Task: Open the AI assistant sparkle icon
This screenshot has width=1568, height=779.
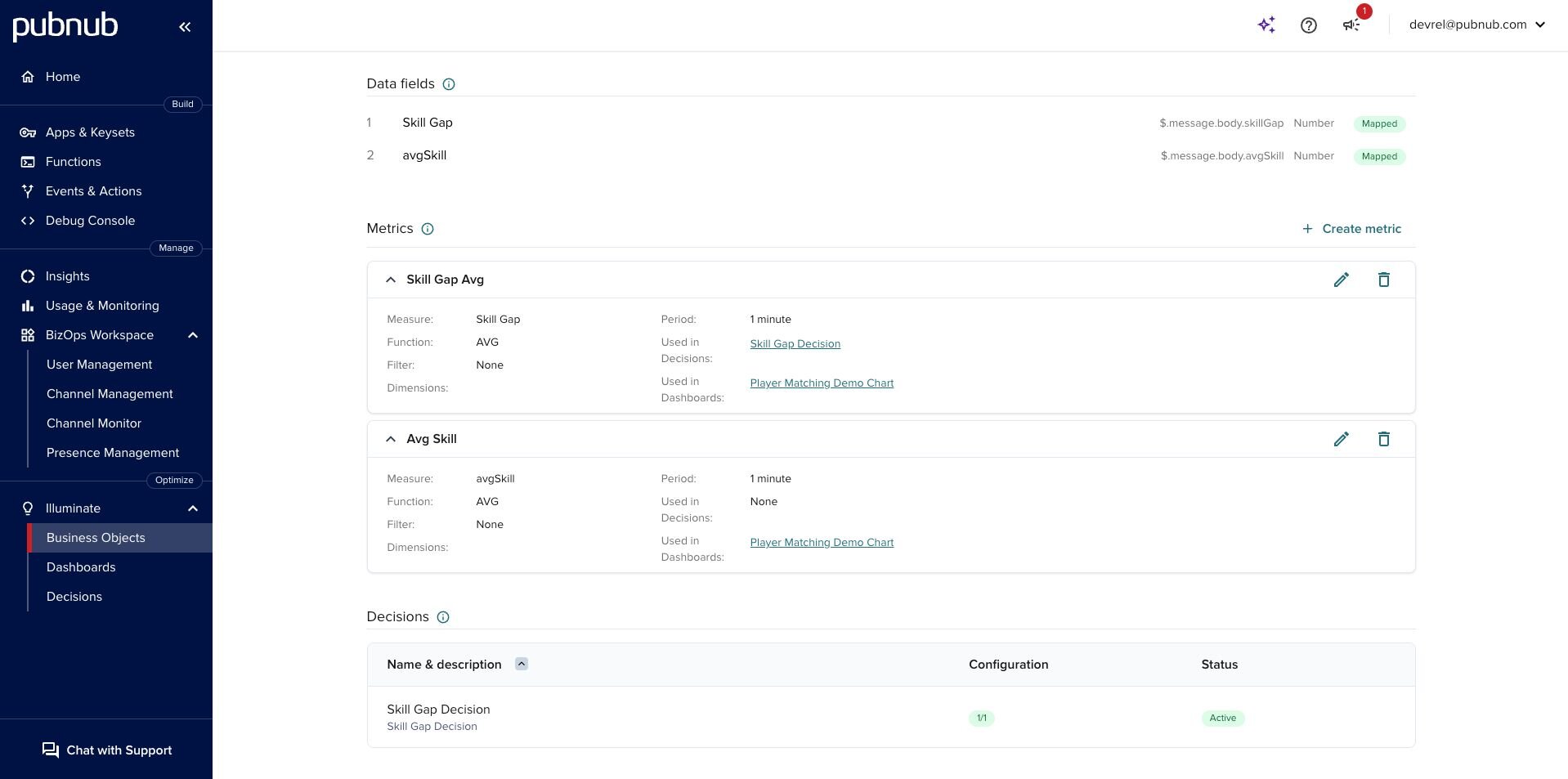Action: tap(1266, 25)
